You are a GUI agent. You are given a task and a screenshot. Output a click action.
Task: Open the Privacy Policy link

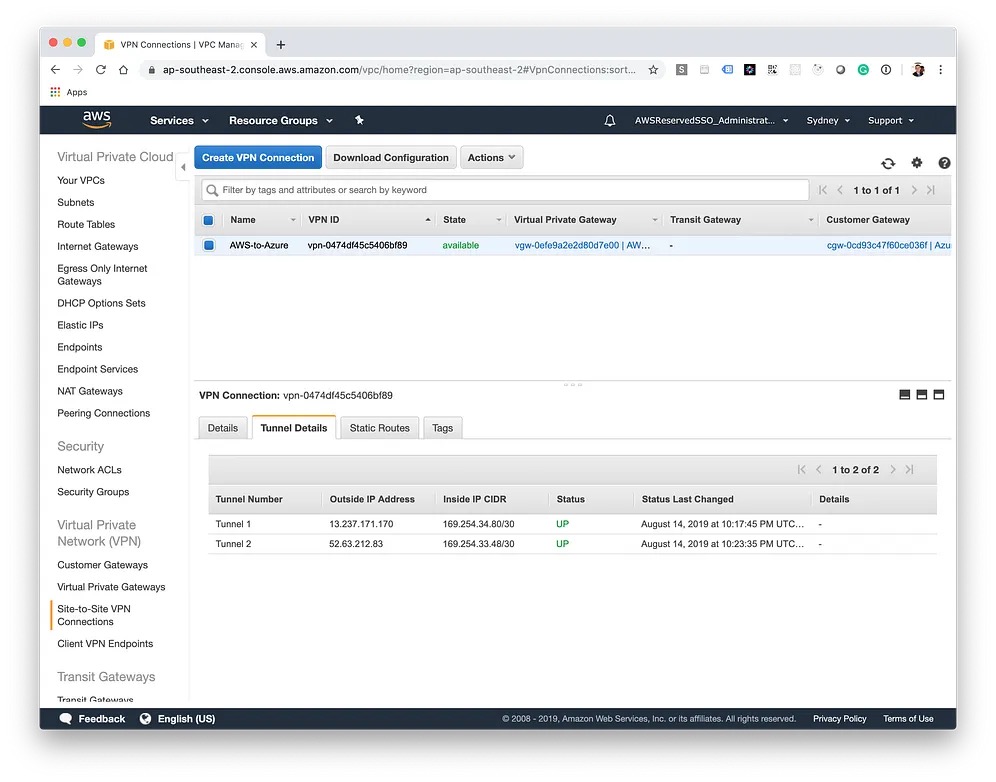click(x=839, y=718)
